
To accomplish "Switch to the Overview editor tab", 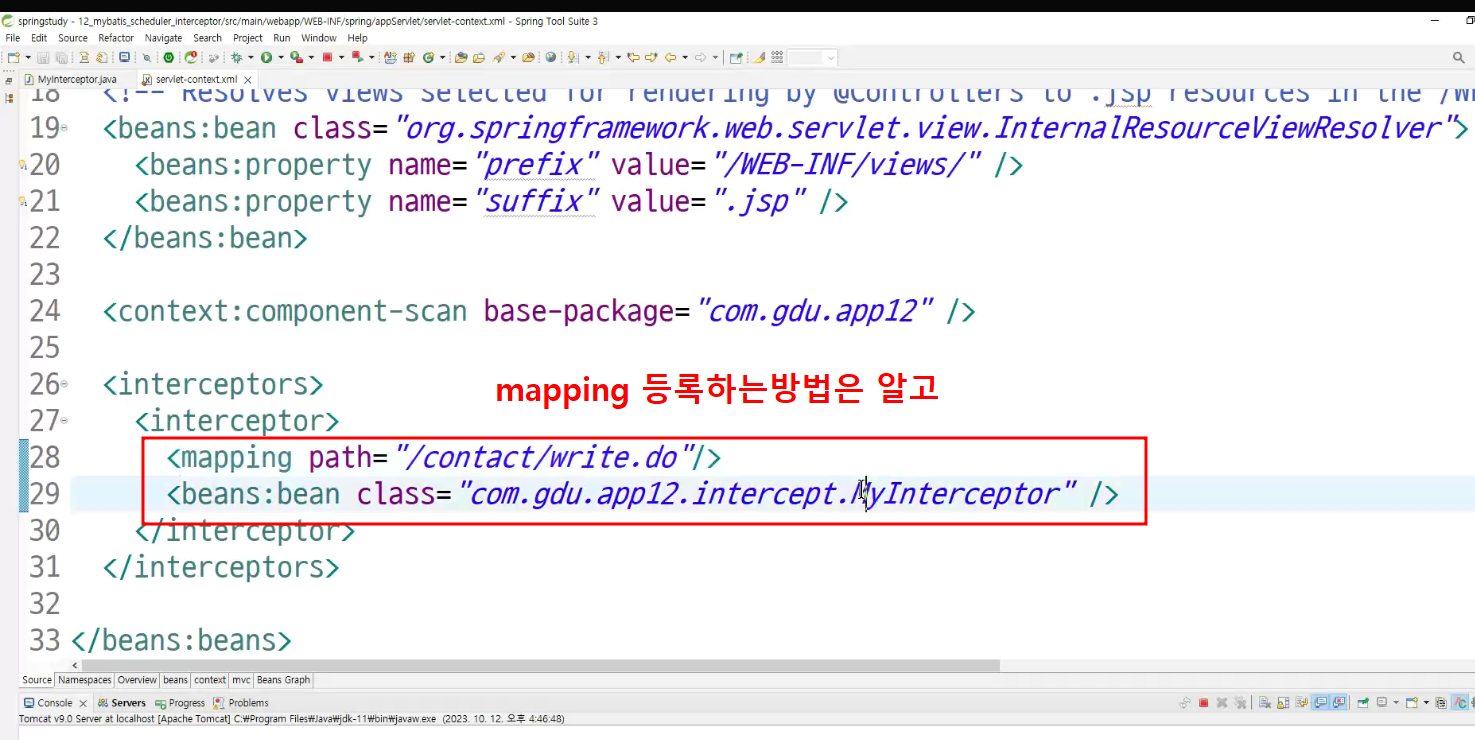I will (137, 680).
